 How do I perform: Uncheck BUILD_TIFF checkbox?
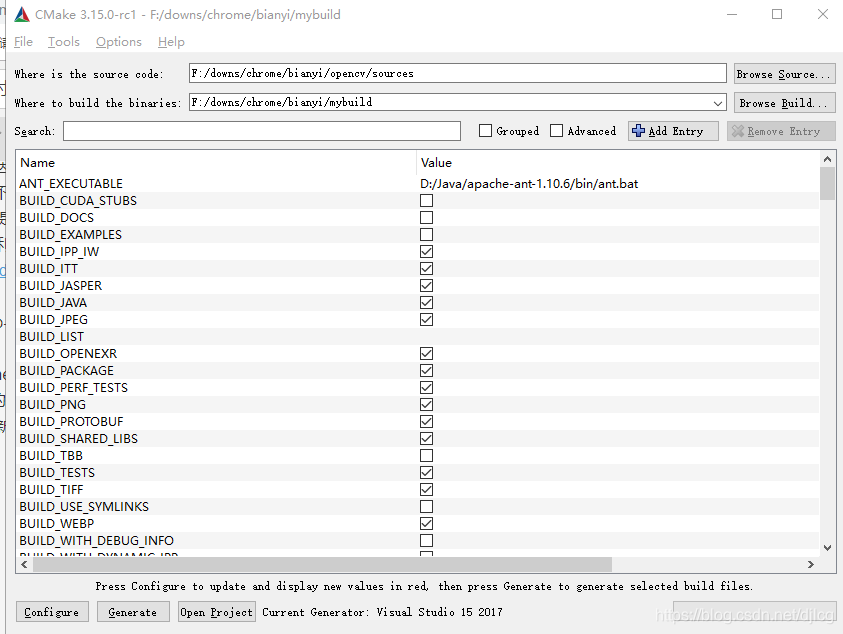point(426,490)
